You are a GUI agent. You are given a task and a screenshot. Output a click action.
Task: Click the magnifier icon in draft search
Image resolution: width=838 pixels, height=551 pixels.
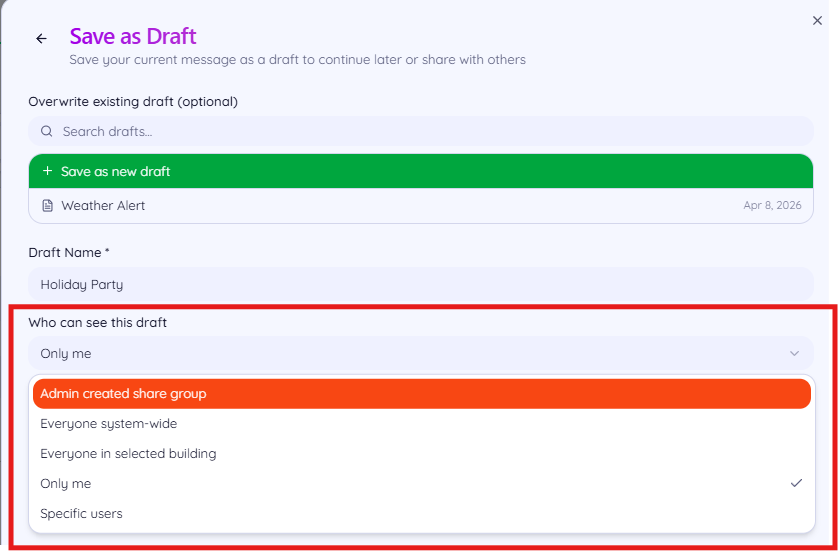[x=46, y=131]
